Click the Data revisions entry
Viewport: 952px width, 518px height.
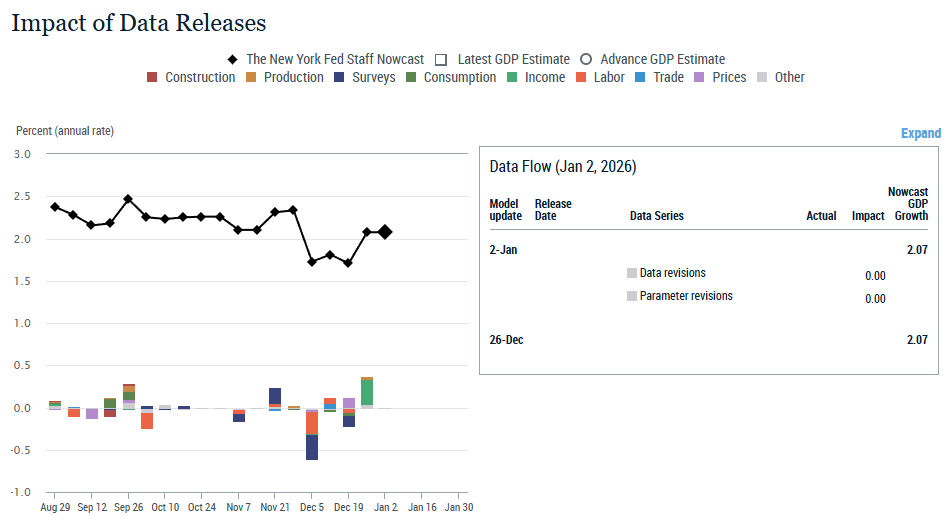(x=672, y=273)
